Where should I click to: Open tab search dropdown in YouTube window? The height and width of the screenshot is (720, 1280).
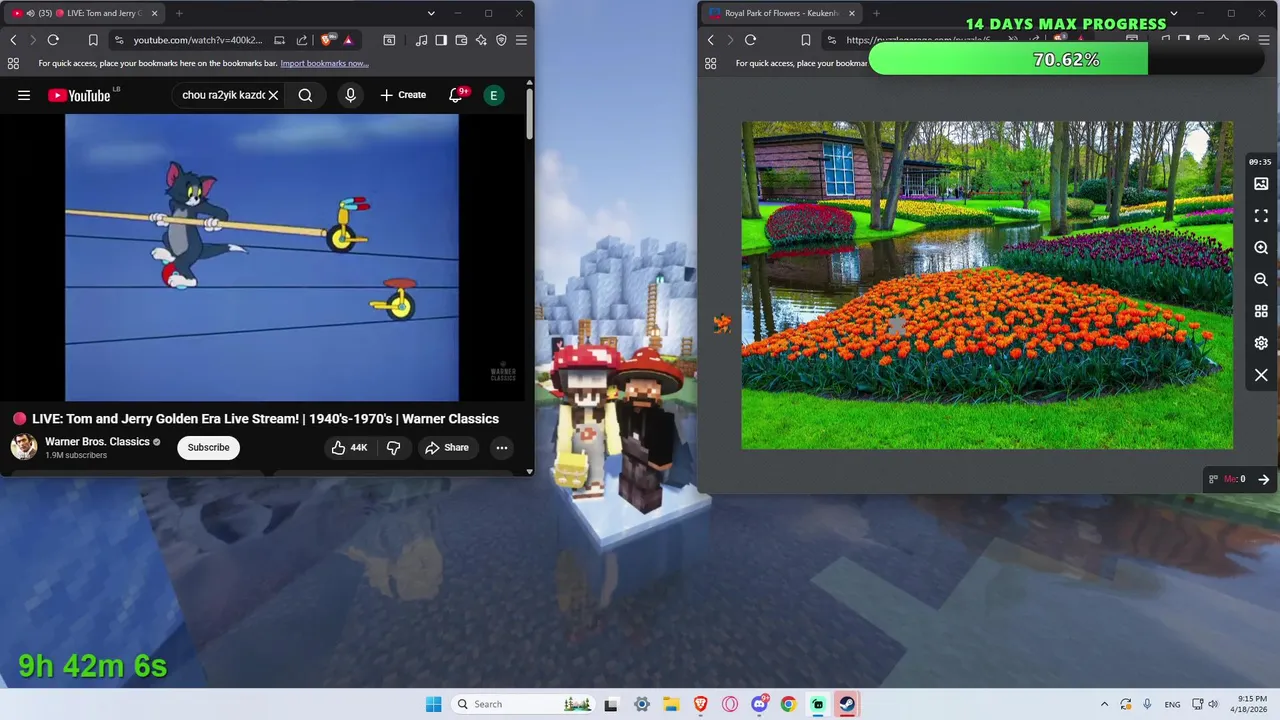431,13
